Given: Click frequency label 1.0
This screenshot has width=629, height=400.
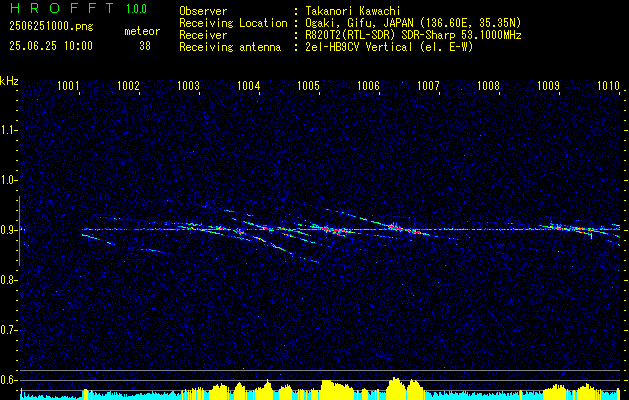Looking at the screenshot, I should click(8, 180).
